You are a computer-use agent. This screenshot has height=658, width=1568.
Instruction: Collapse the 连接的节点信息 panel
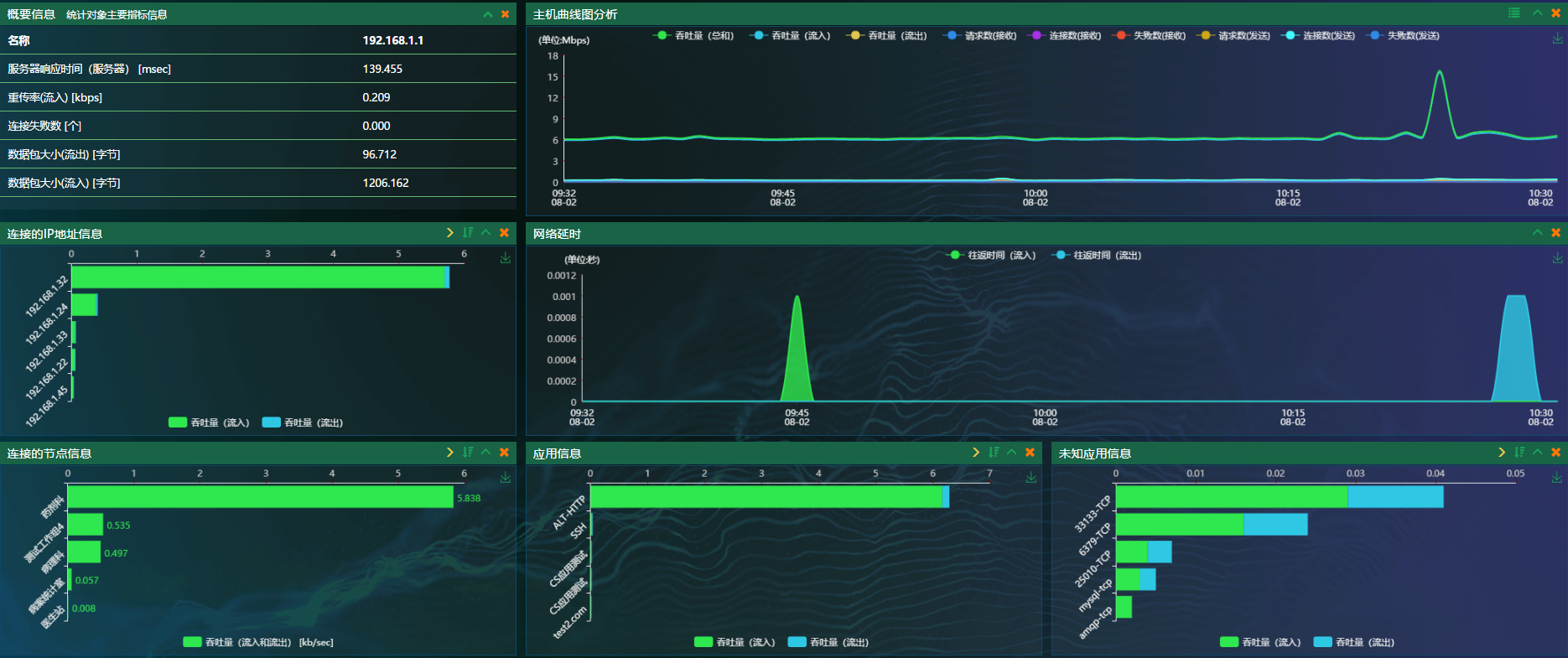coord(486,452)
